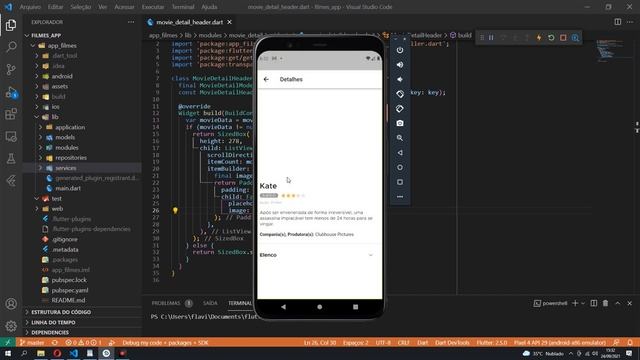The width and height of the screenshot is (640, 360).
Task: Open the Terminal menu
Action: click(x=182, y=7)
